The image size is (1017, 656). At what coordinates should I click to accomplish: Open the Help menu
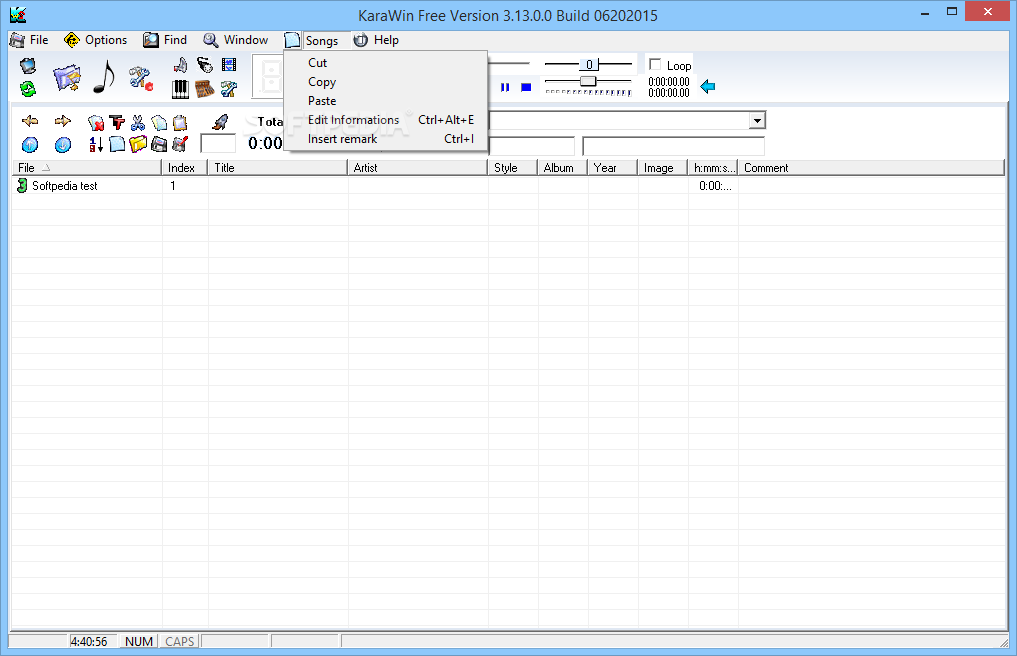(376, 40)
